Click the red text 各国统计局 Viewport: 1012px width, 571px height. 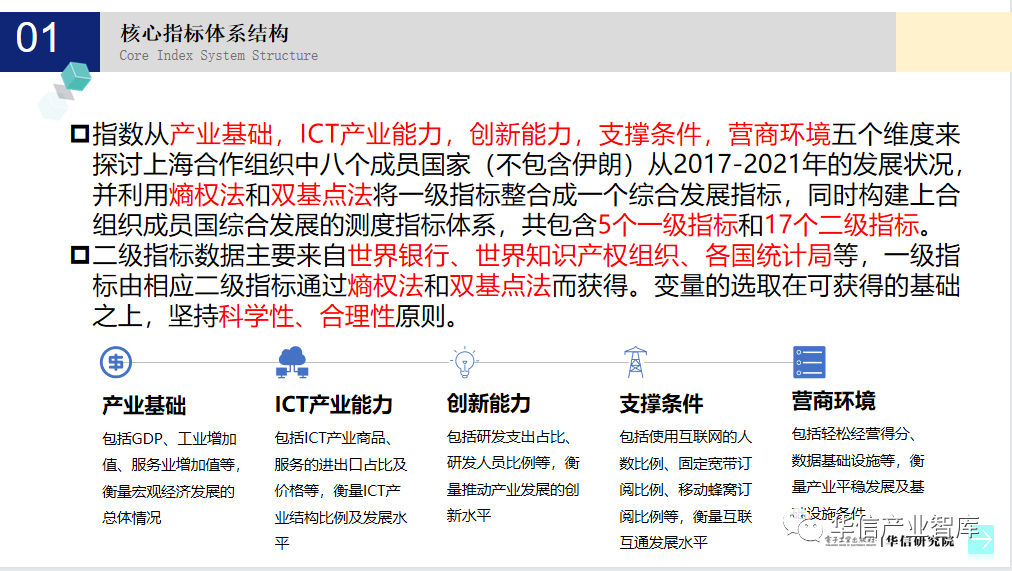tap(768, 255)
